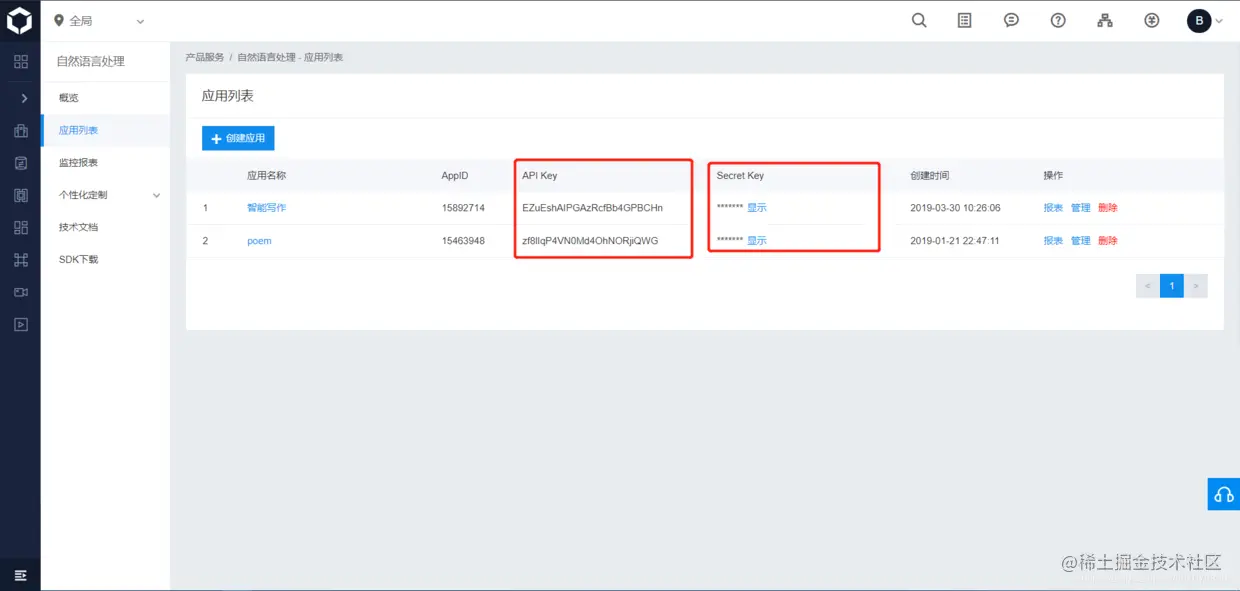
Task: Click the AppID 15892714
Action: click(463, 208)
